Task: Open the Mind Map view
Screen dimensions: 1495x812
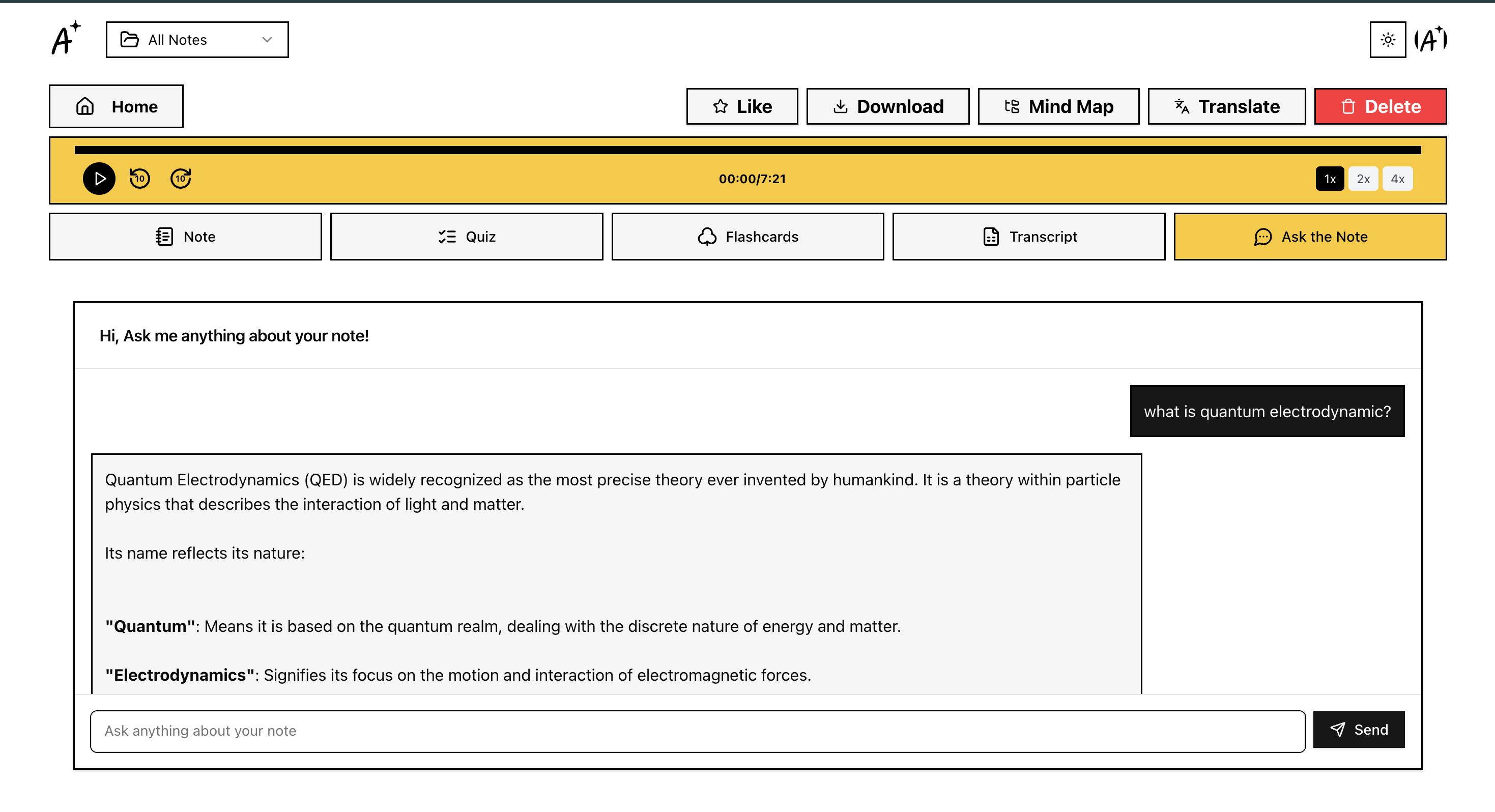Action: pos(1058,106)
